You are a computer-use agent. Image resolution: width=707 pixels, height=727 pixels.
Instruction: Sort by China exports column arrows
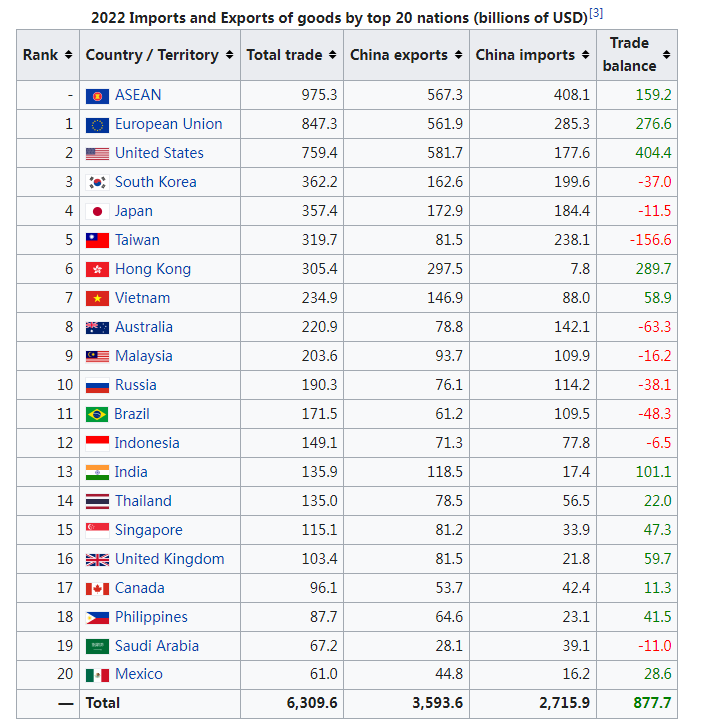458,55
